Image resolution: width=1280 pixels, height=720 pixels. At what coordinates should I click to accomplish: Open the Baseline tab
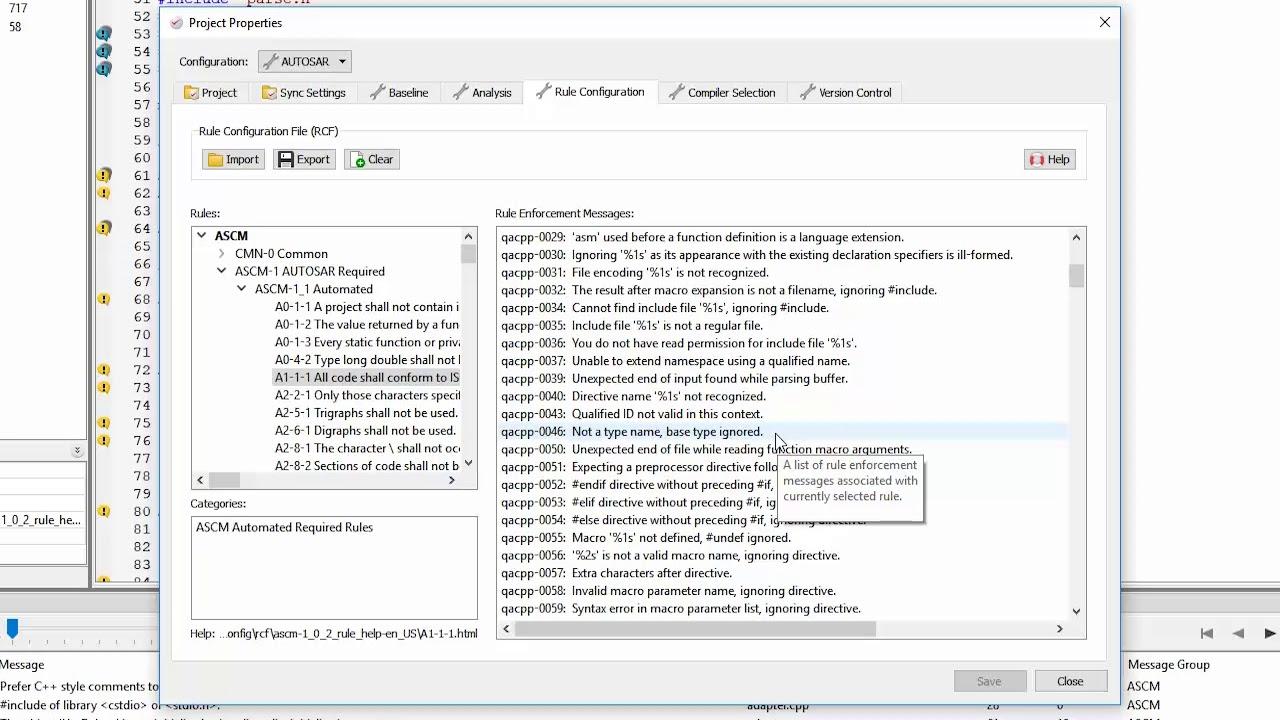pos(399,93)
